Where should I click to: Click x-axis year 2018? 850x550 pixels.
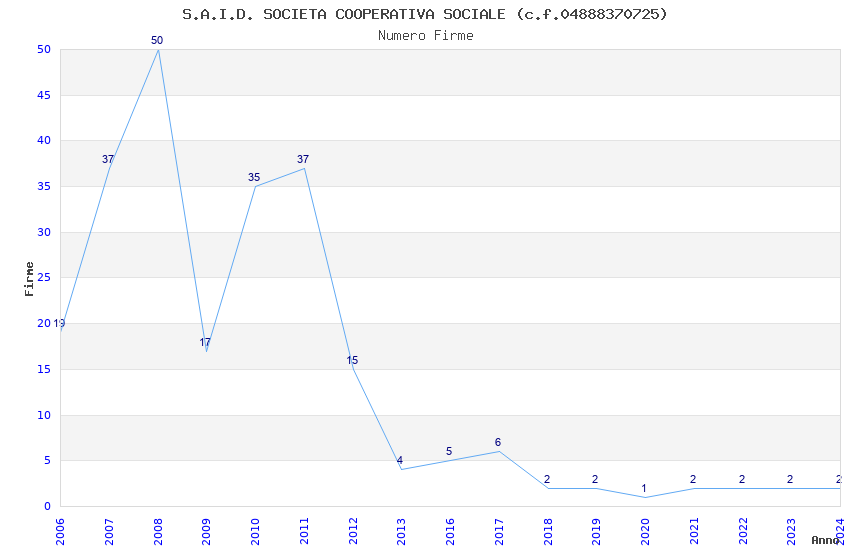[x=548, y=532]
